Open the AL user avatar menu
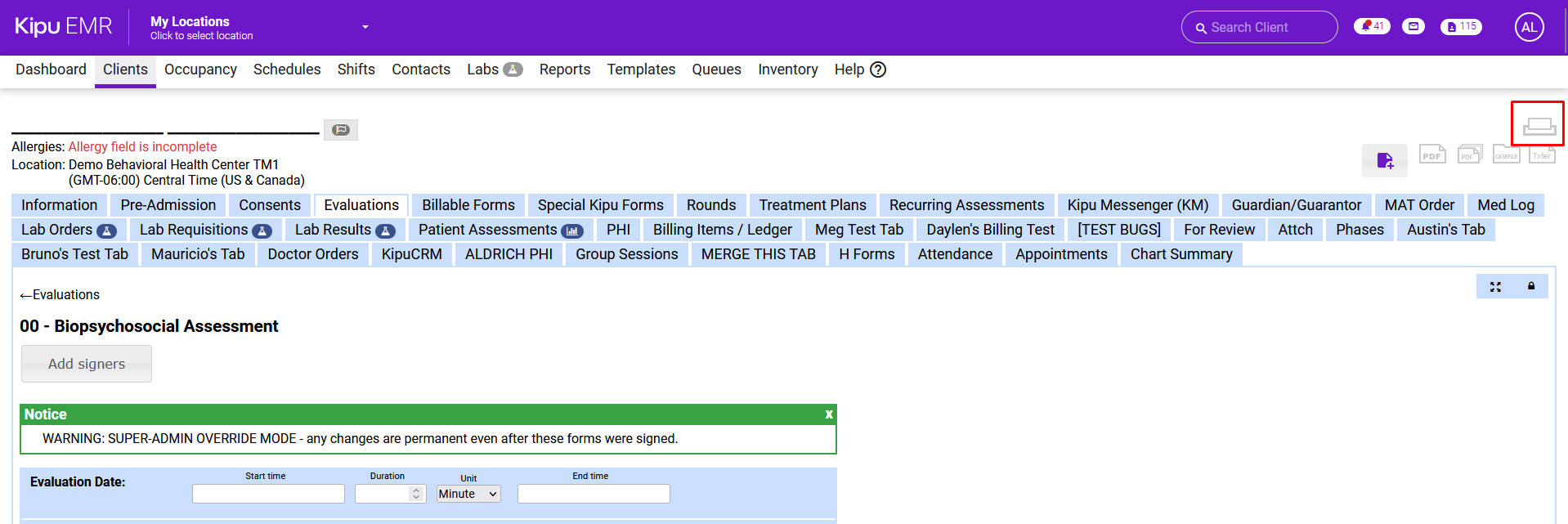Viewport: 1568px width, 524px height. coord(1529,27)
